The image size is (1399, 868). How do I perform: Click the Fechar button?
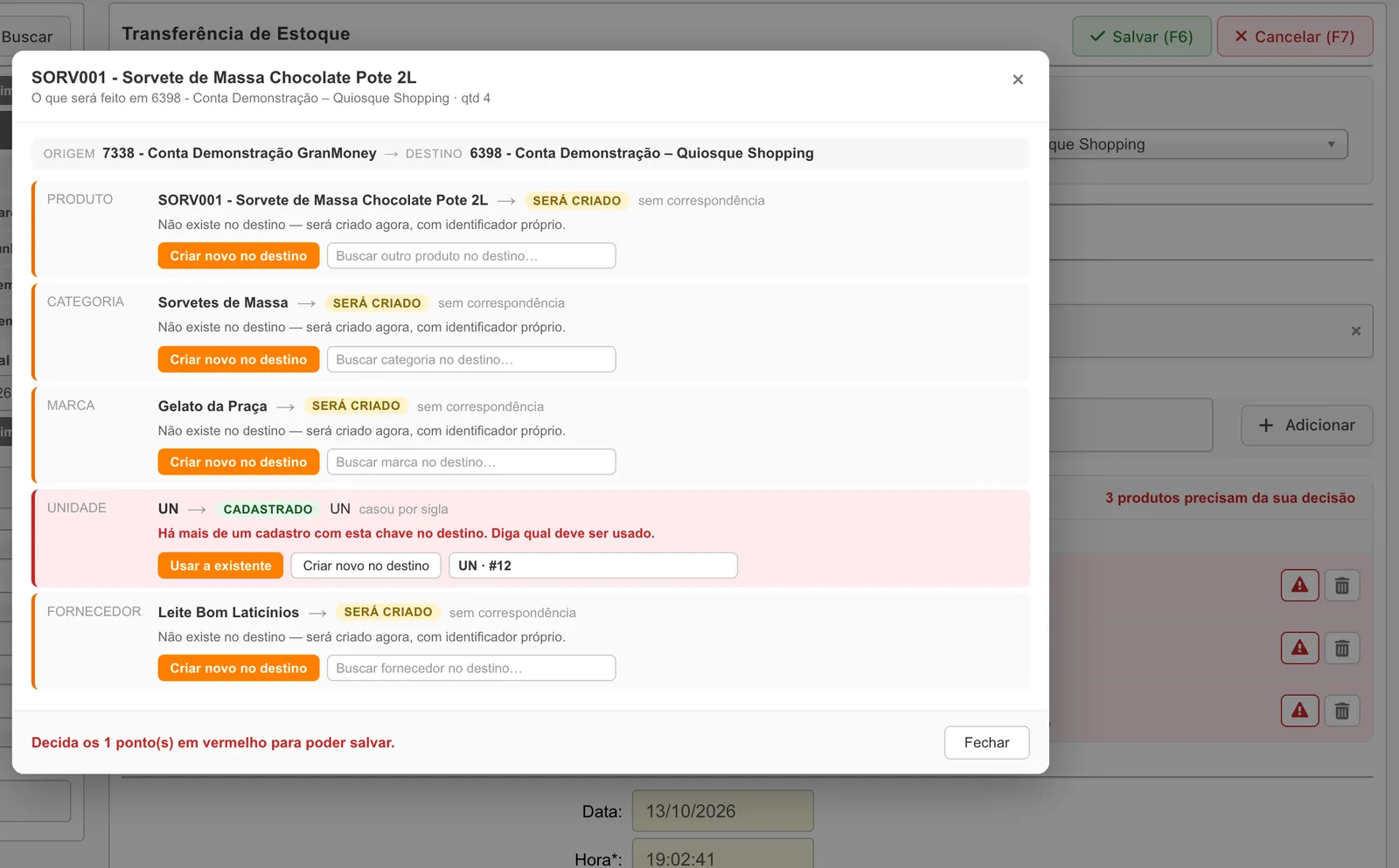pos(986,743)
